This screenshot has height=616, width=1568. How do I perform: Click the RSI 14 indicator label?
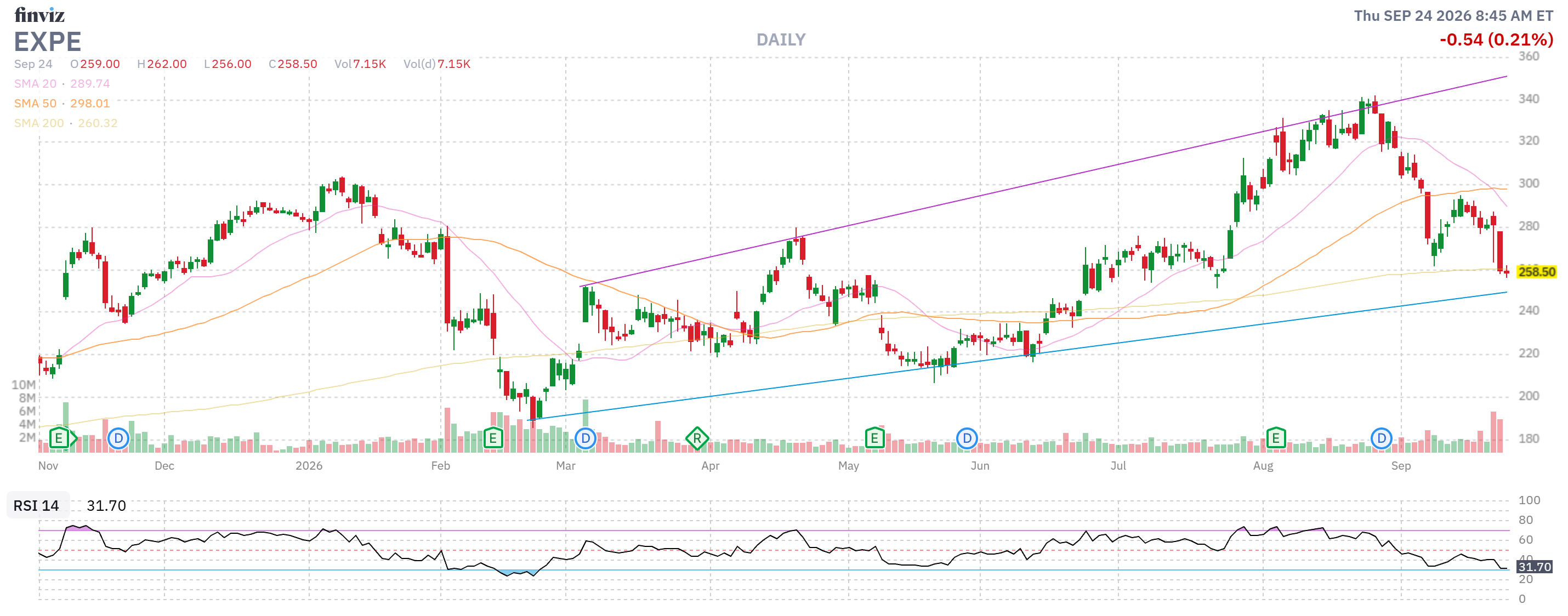(x=37, y=505)
